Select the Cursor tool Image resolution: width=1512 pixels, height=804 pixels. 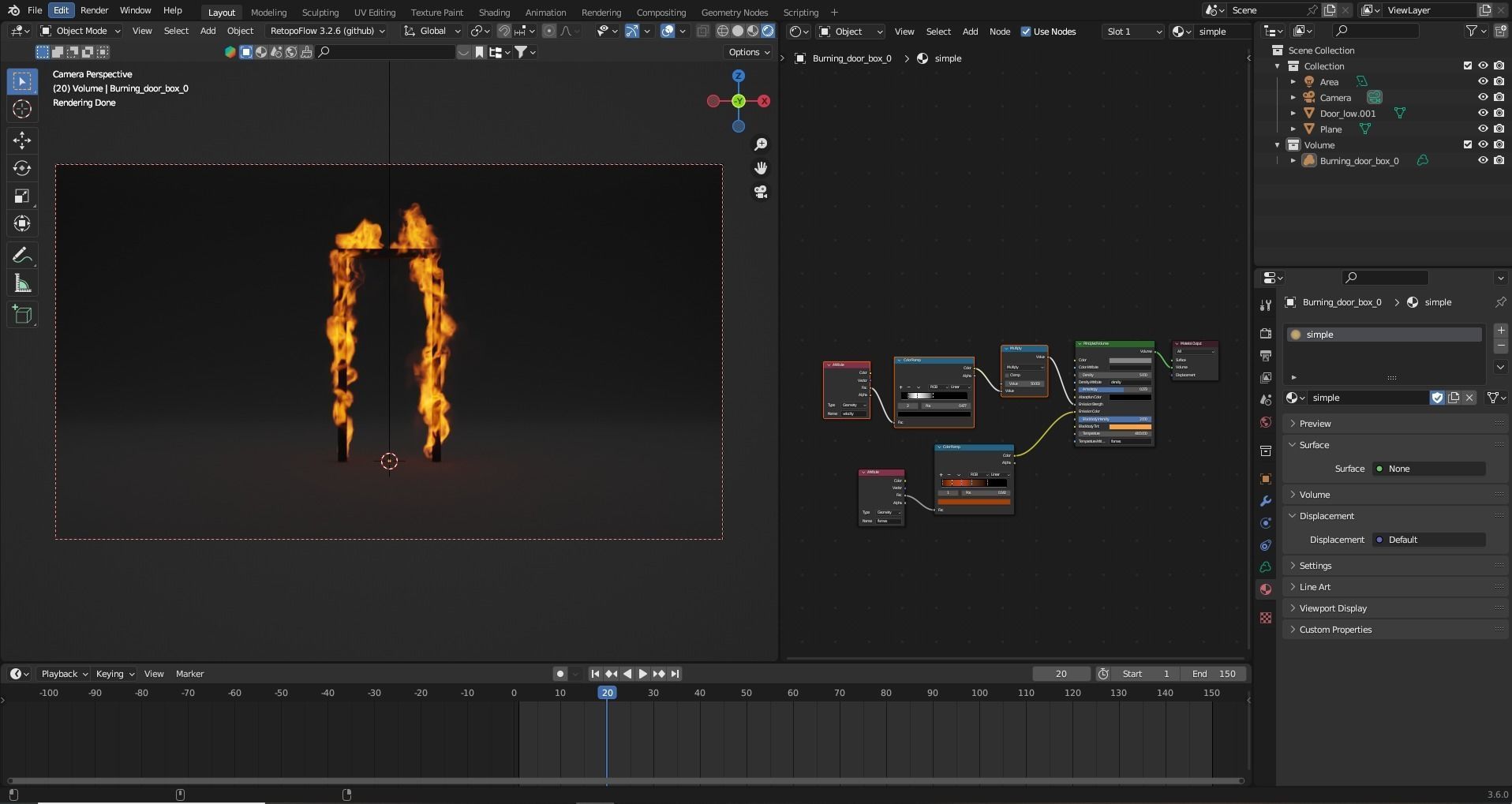22,109
